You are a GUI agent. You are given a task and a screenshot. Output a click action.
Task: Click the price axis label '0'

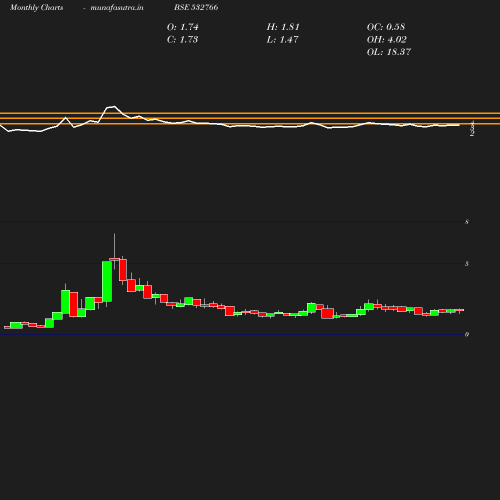pos(467,334)
